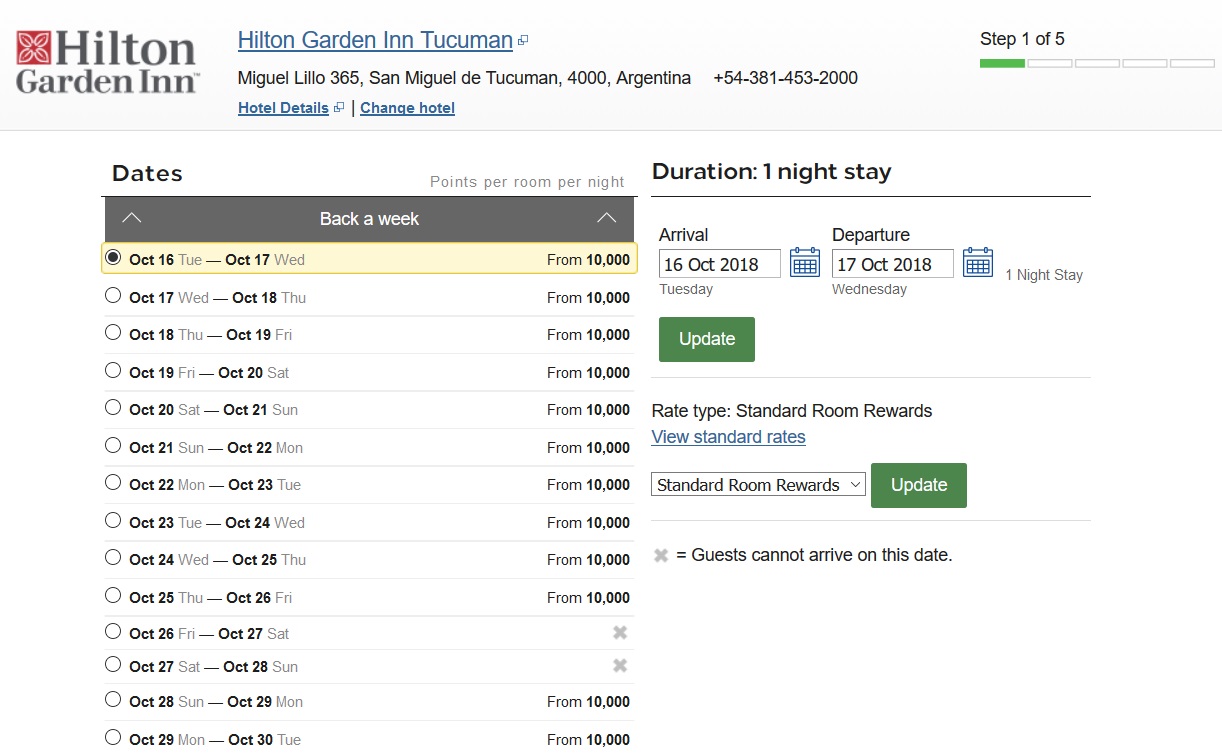Open the Standard Room Rewards dropdown
Screen dimensions: 1222x756
coord(758,485)
